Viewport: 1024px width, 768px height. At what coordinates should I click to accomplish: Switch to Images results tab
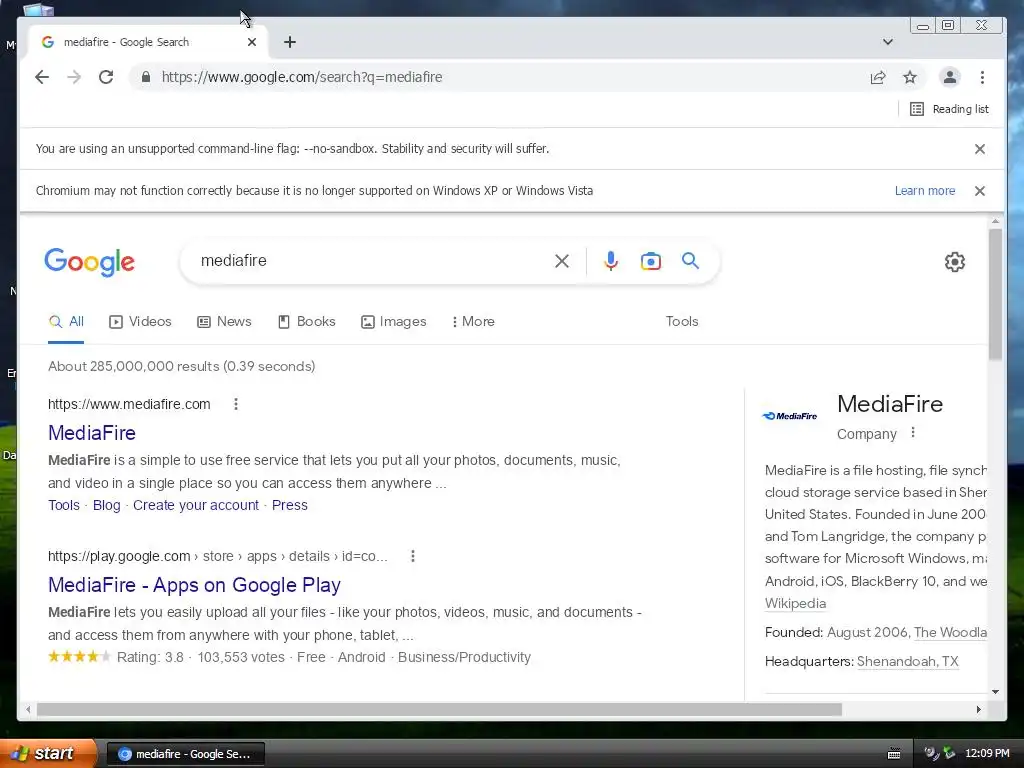pyautogui.click(x=393, y=321)
